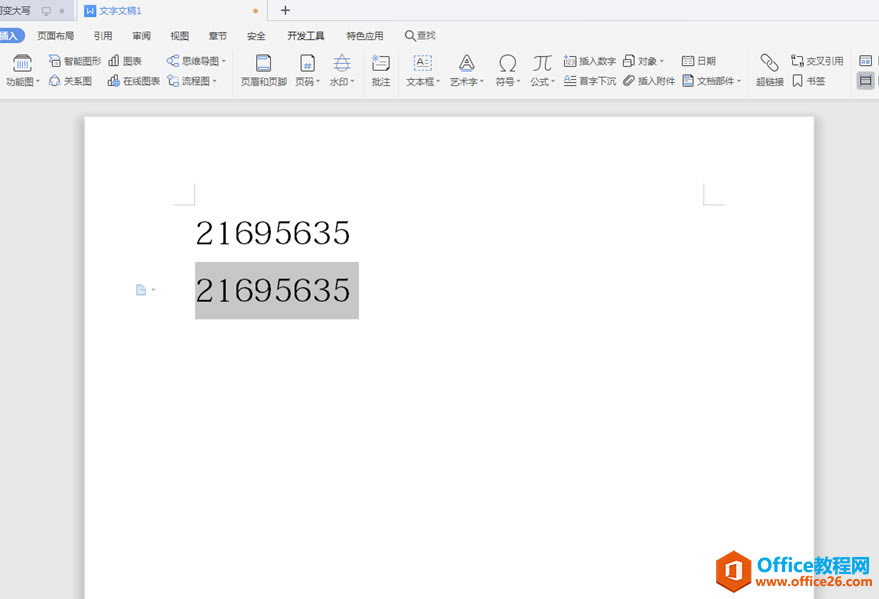Open 在线图表 online charts
The height and width of the screenshot is (599, 879).
coord(133,81)
